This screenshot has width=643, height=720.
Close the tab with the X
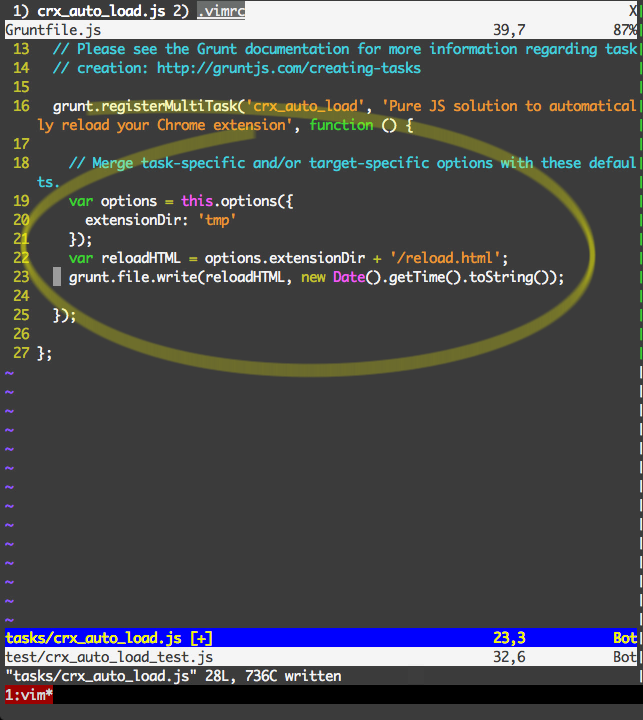click(633, 11)
